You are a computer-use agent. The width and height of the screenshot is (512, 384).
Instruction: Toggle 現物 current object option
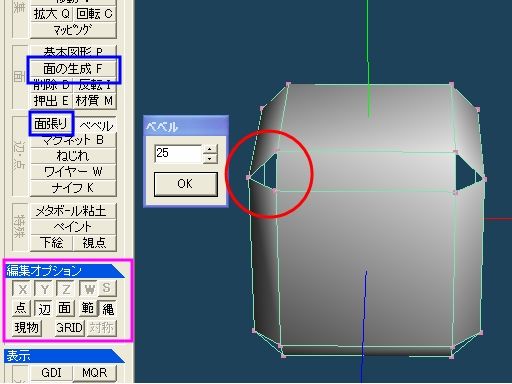[x=27, y=328]
